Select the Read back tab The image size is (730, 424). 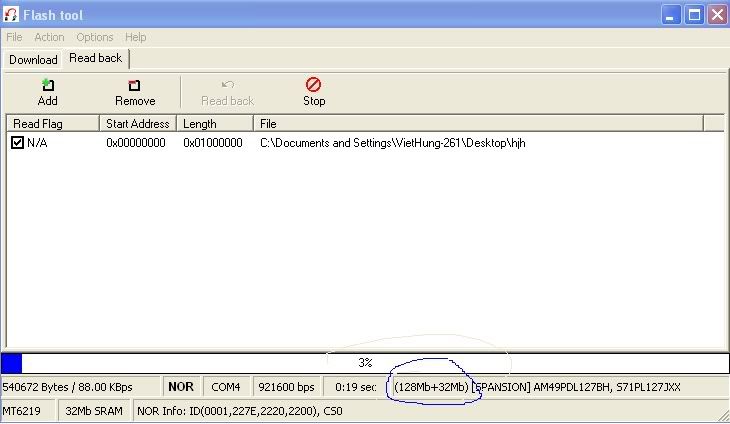(x=95, y=58)
